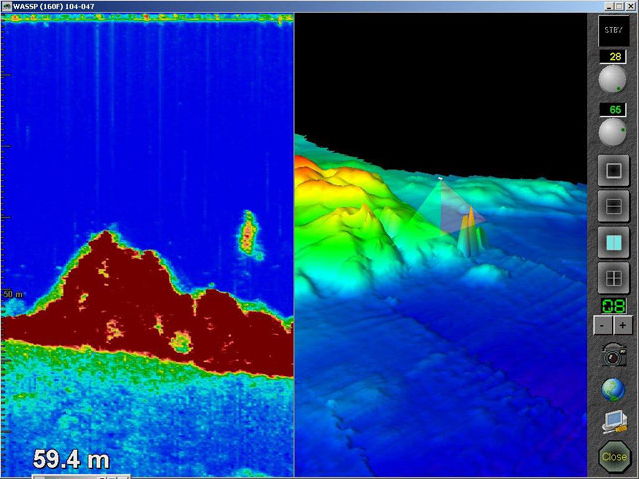Click the camera snapshot icon
639x479 pixels.
[x=612, y=354]
